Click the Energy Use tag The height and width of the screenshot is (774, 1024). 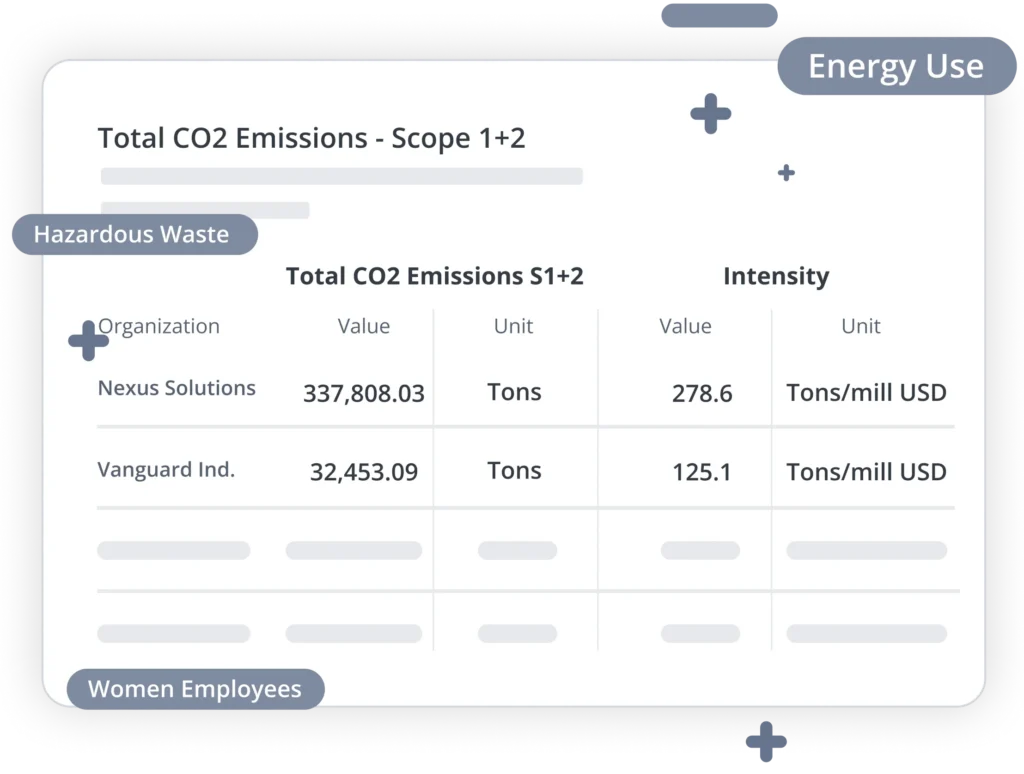click(x=897, y=66)
